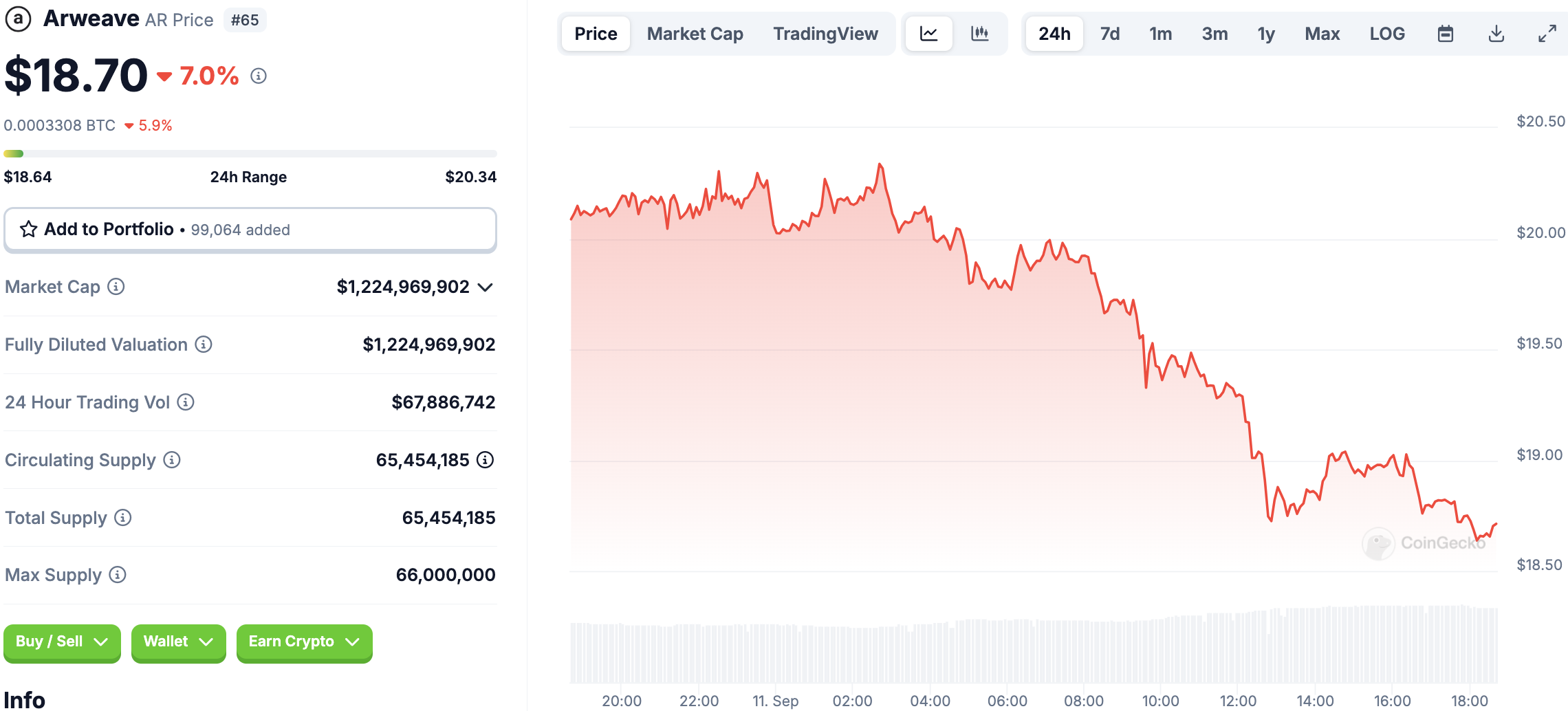Open the Earn Crypto dropdown
Viewport: 1568px width, 711px height.
(x=304, y=642)
